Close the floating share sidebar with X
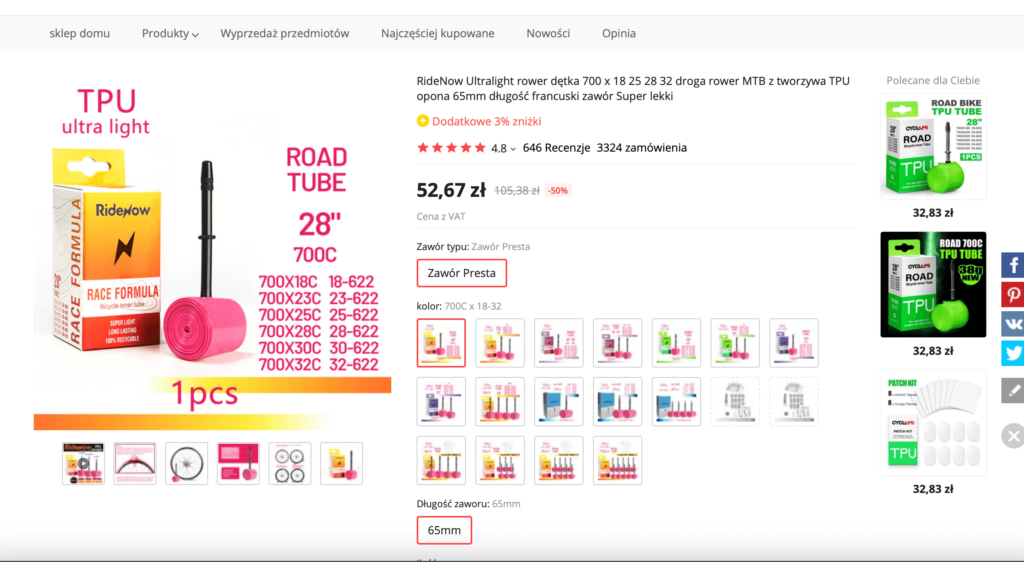This screenshot has width=1024, height=562. click(x=1013, y=435)
